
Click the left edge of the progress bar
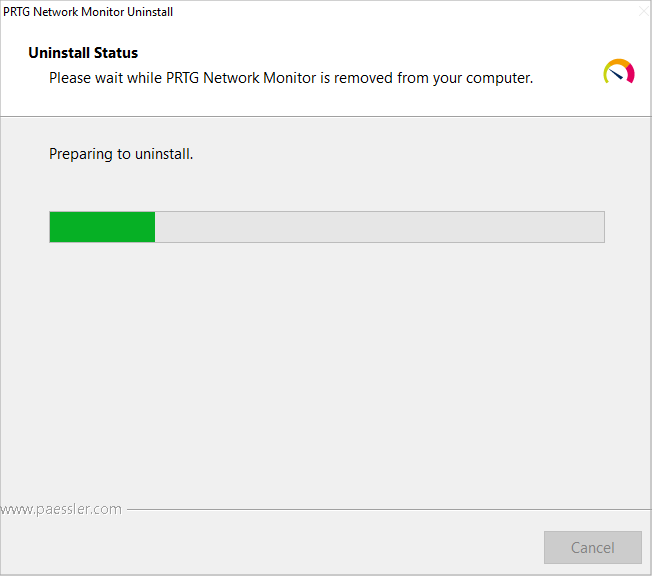52,227
